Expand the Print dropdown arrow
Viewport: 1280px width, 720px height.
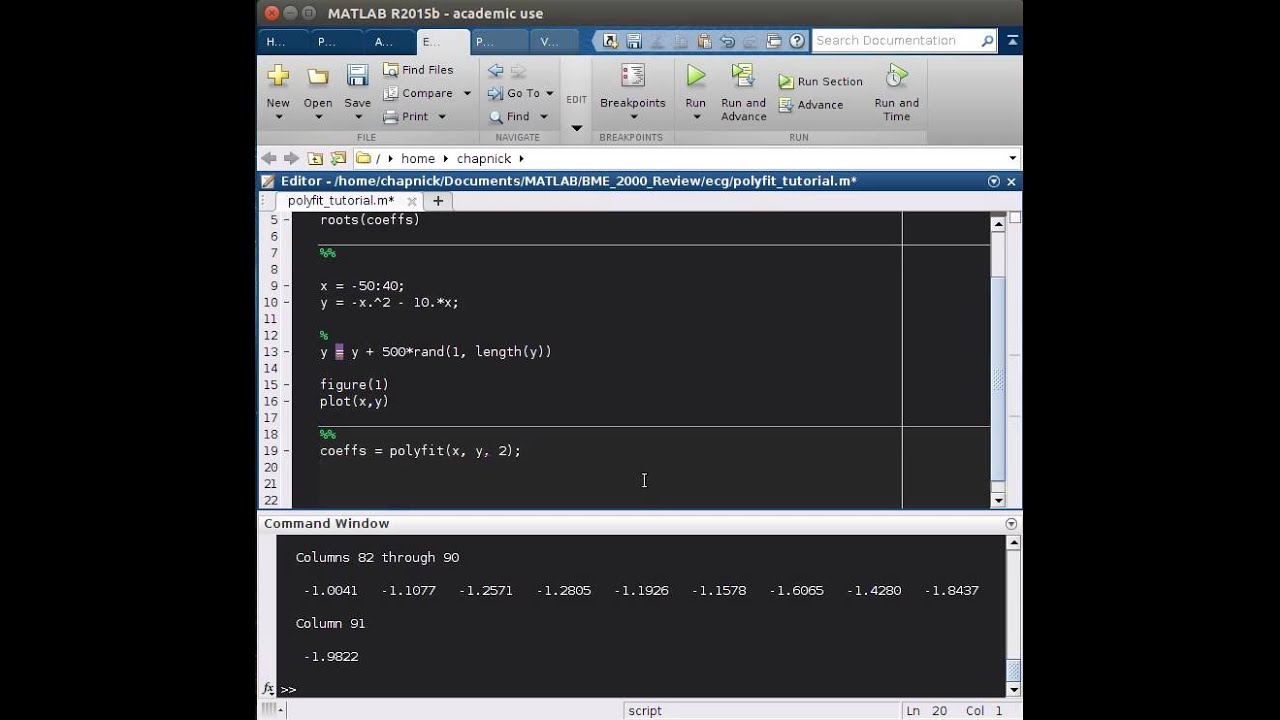click(442, 117)
